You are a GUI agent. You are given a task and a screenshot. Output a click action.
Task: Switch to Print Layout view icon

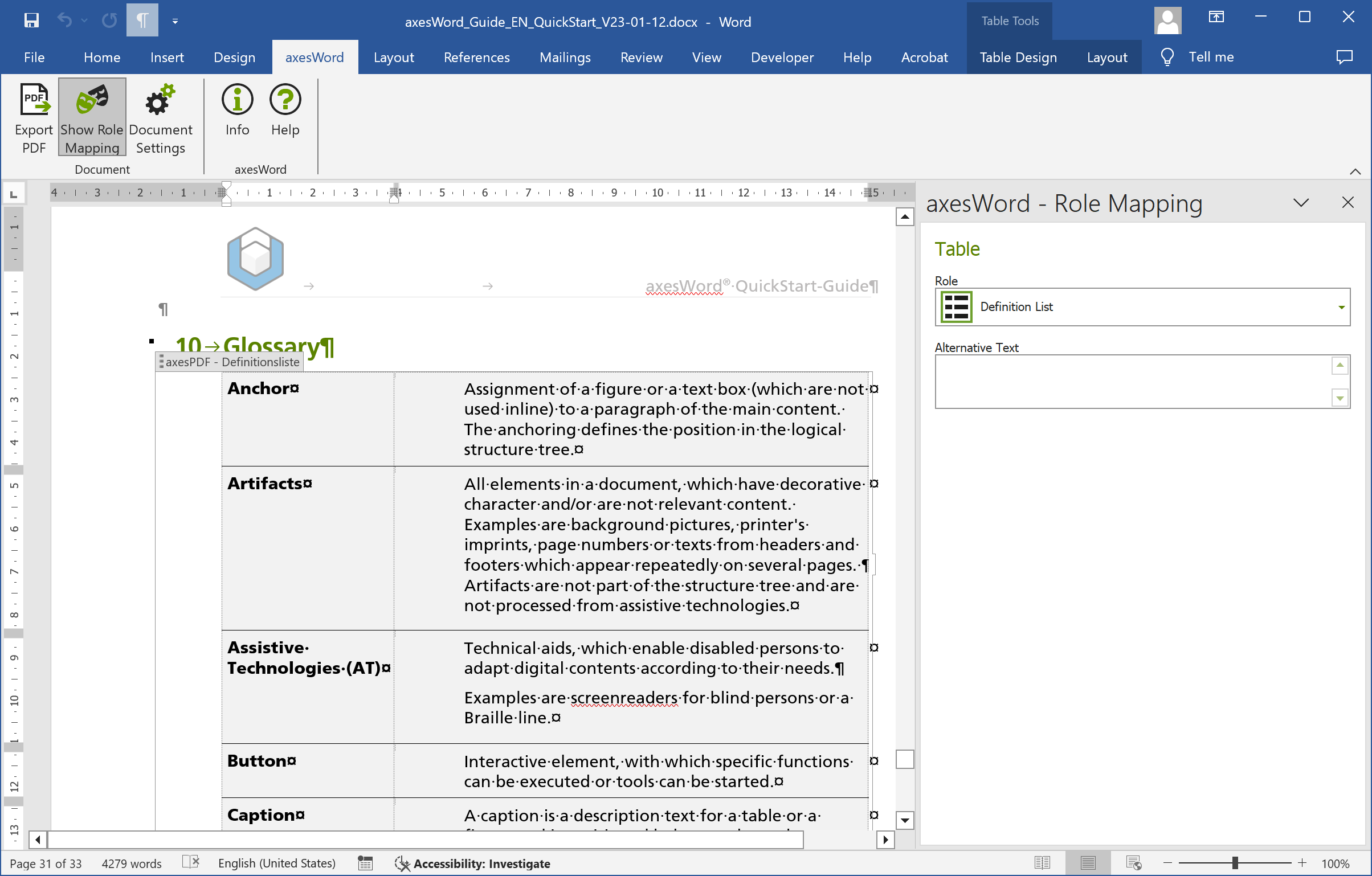pyautogui.click(x=1088, y=863)
